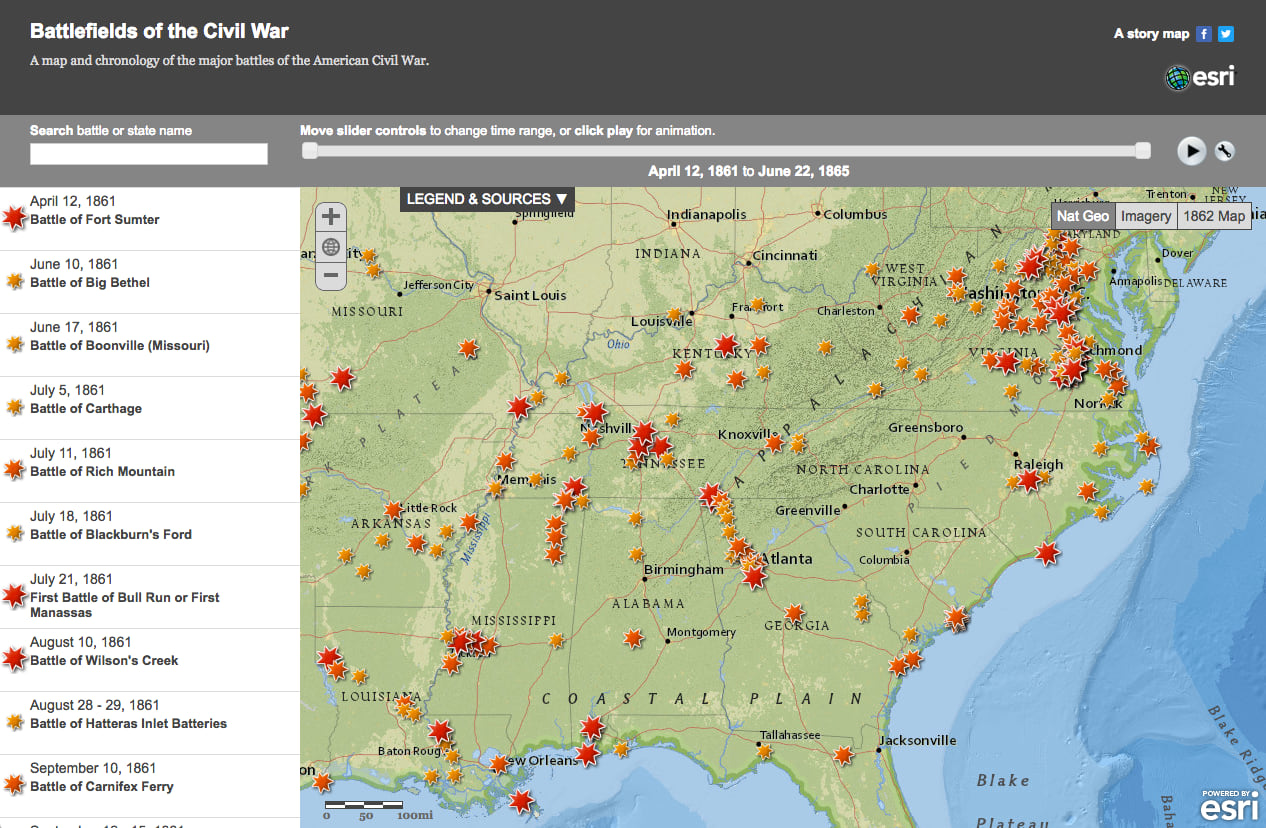Select First Battle of Bull Run entry
The image size is (1266, 828).
point(150,597)
